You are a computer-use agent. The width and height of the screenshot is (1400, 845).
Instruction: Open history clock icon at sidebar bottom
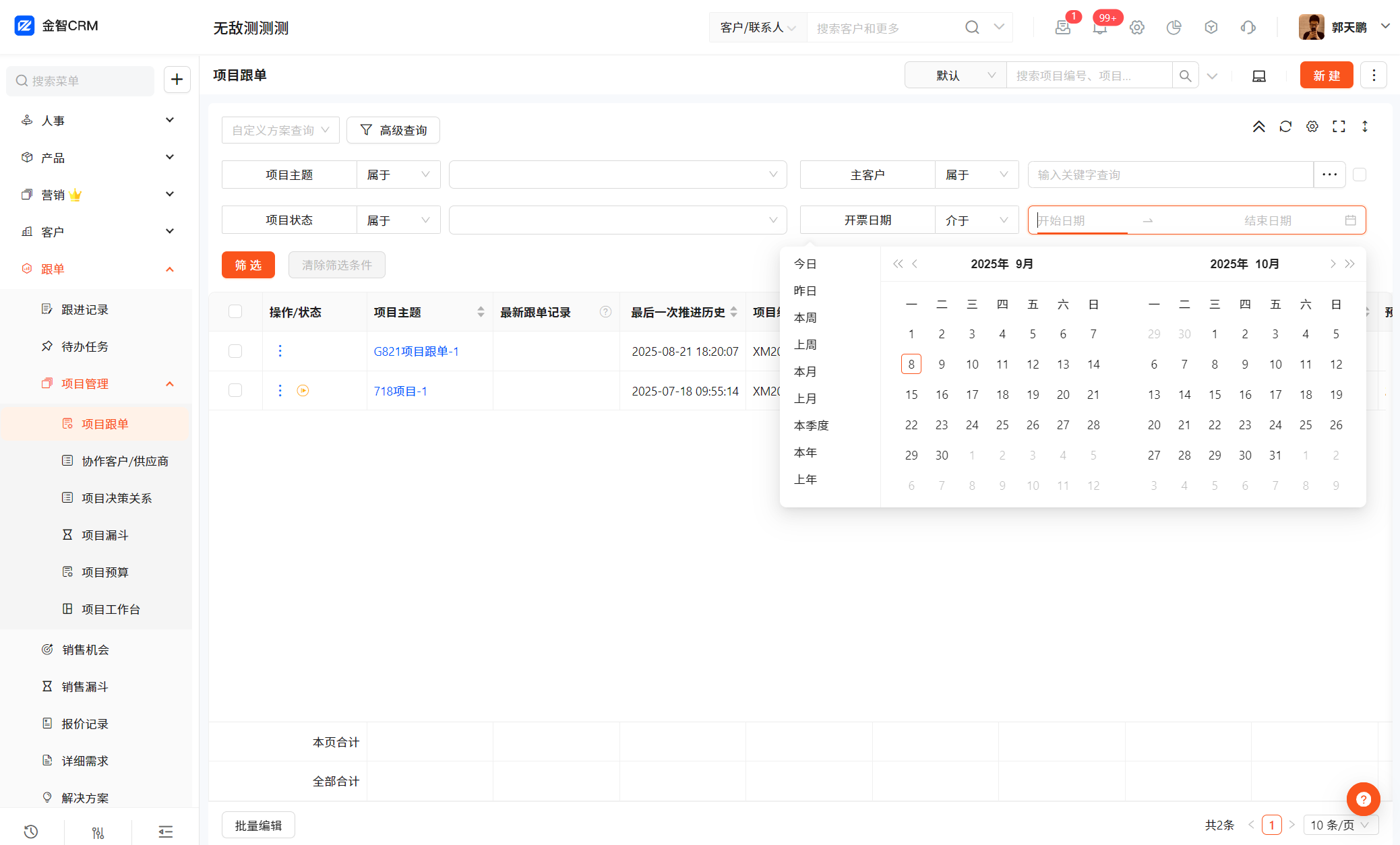click(x=31, y=832)
